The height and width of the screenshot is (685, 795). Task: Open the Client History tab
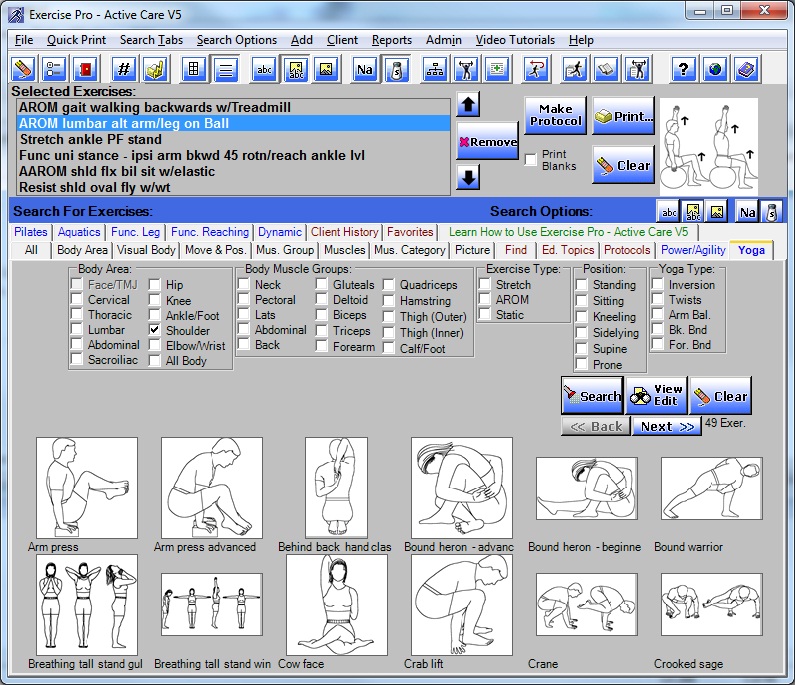(344, 232)
